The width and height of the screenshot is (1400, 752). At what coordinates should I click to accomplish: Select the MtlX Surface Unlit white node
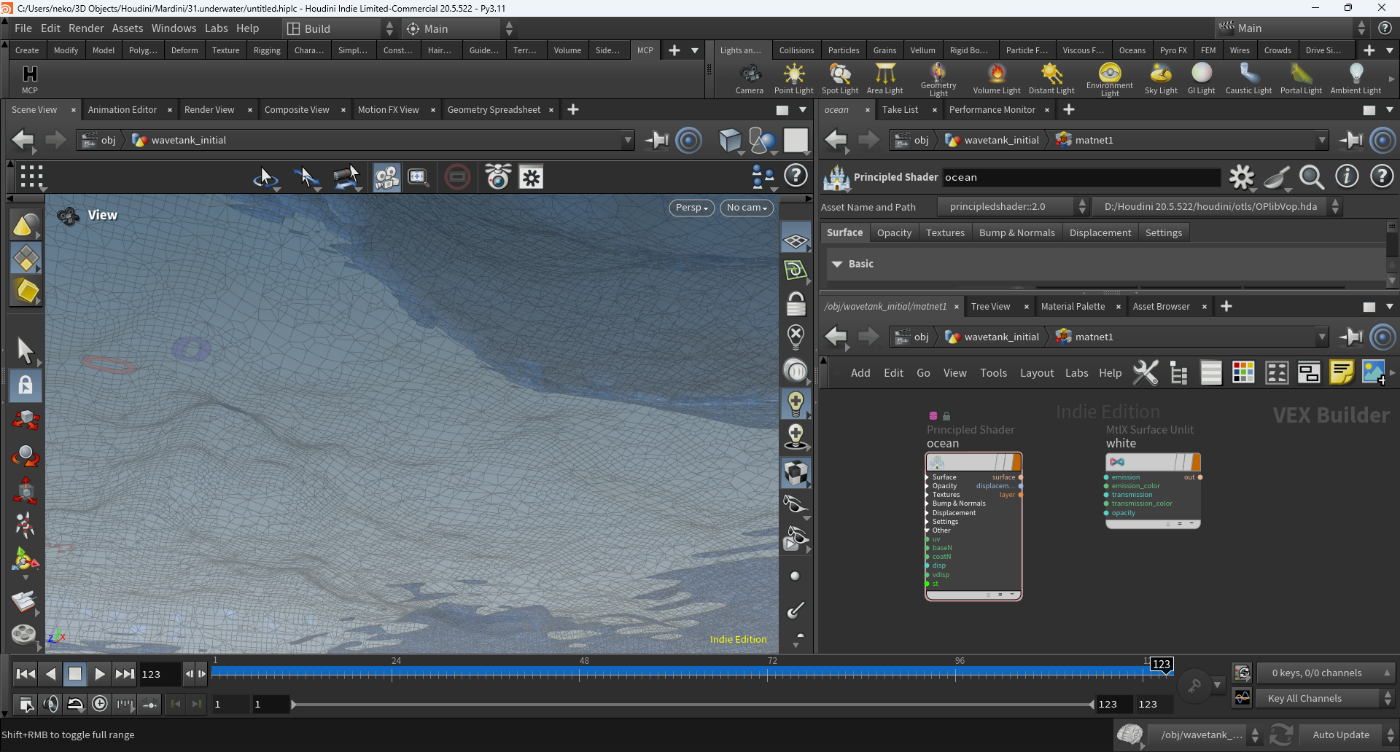[x=1152, y=490]
